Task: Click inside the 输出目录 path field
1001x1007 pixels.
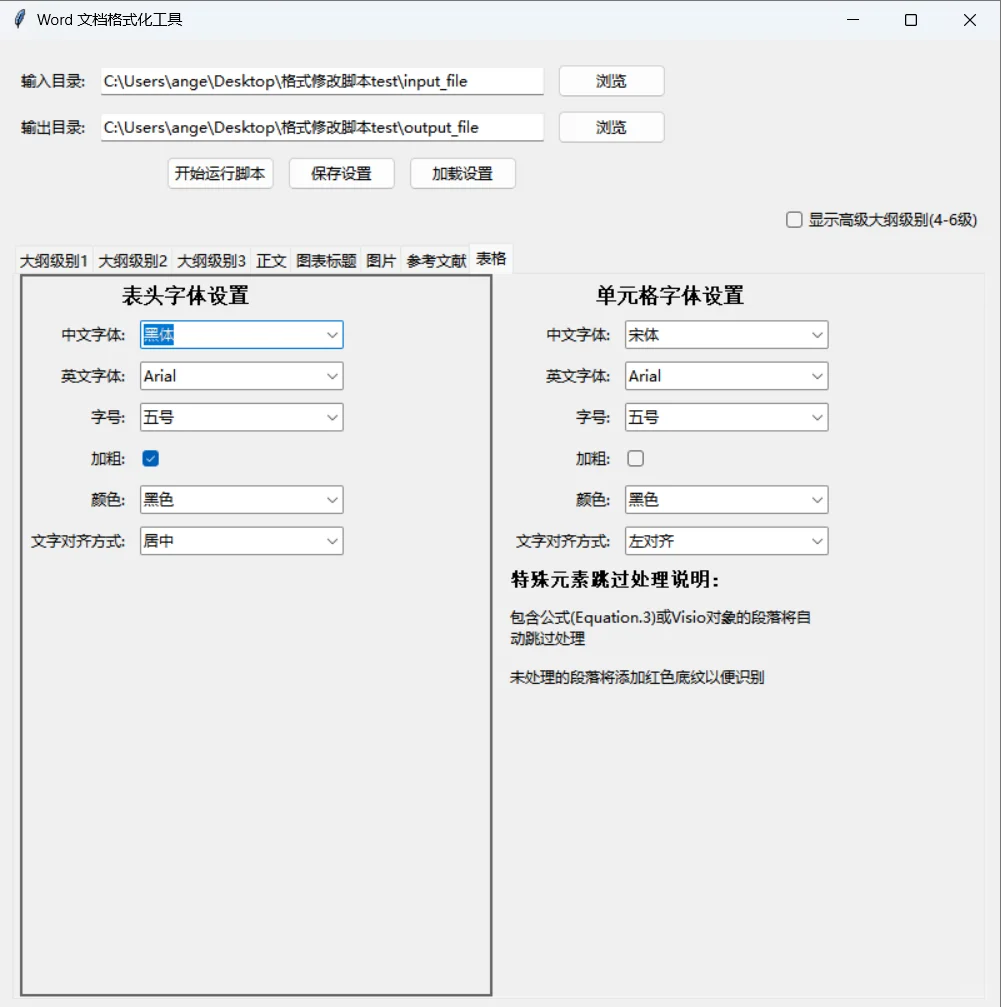Action: point(320,127)
